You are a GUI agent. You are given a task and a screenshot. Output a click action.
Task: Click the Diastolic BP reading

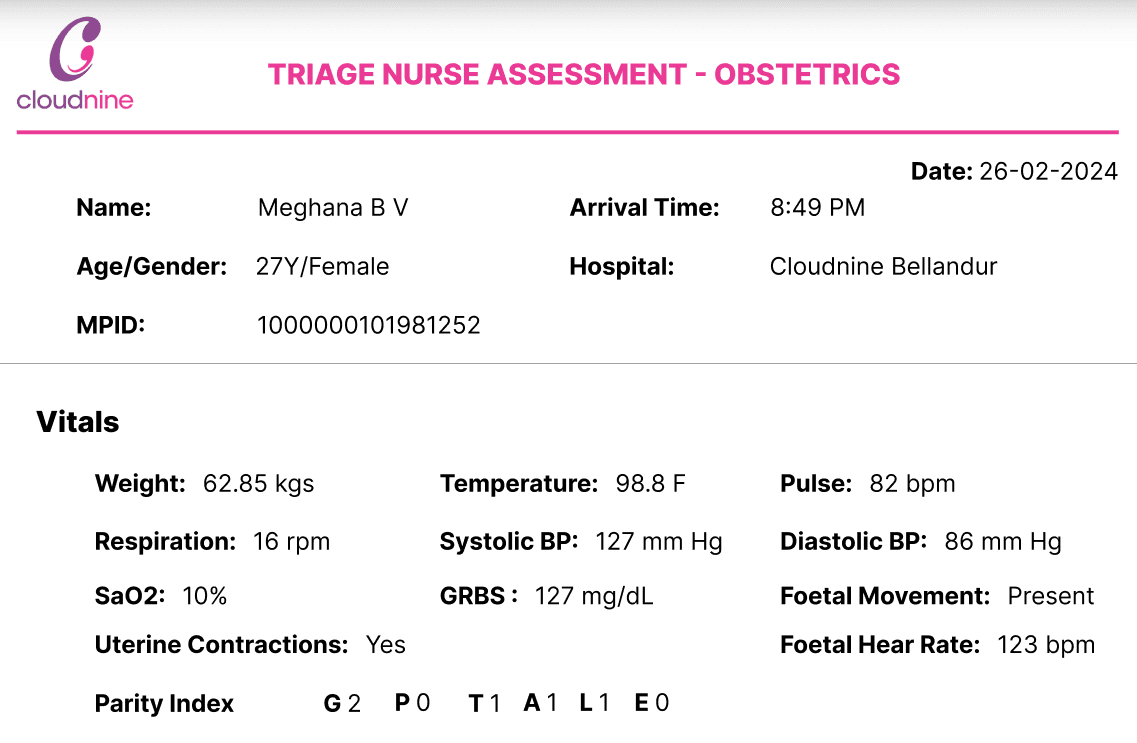click(1002, 542)
